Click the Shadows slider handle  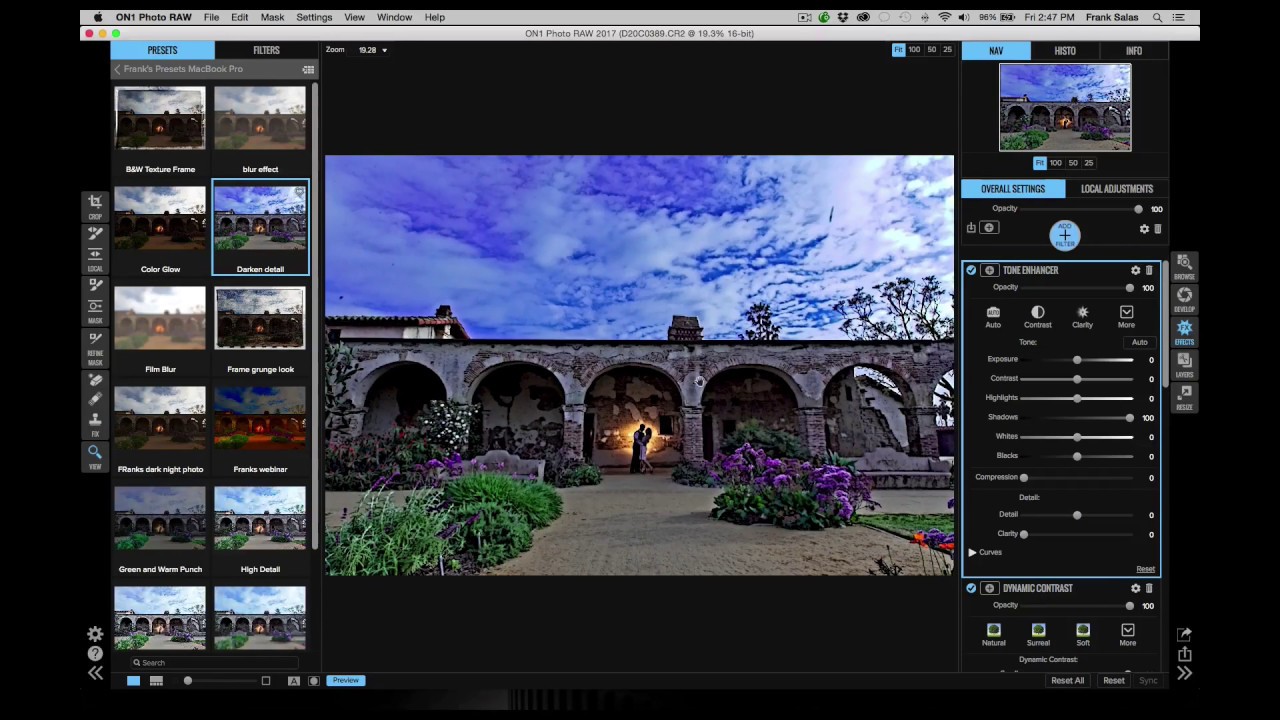[x=1130, y=417]
